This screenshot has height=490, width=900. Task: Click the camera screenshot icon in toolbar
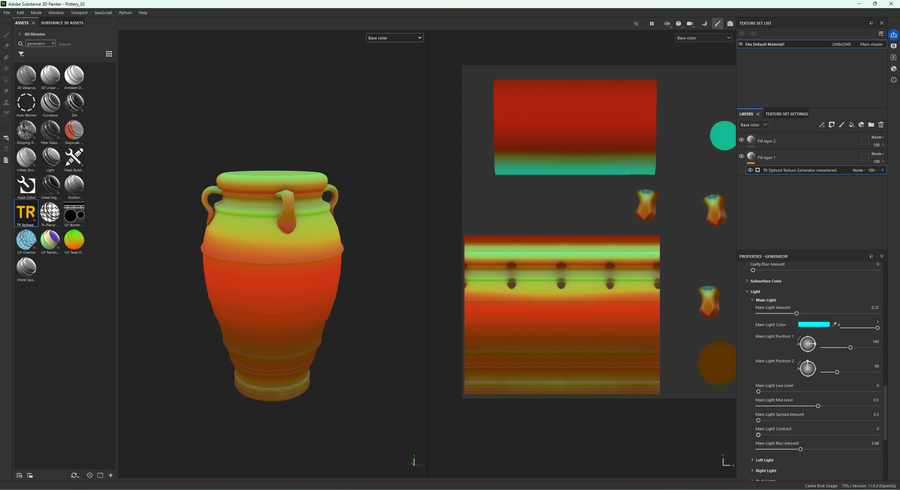(729, 23)
